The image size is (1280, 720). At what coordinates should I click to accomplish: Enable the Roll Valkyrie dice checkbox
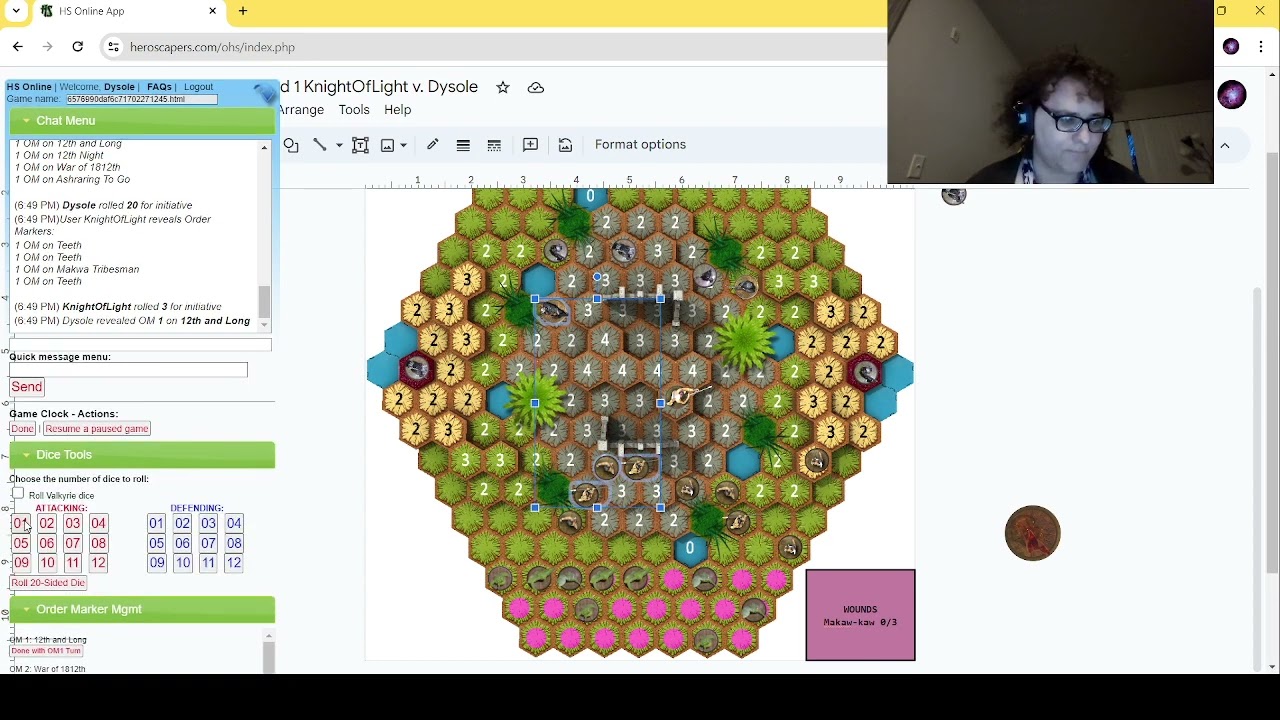point(18,494)
